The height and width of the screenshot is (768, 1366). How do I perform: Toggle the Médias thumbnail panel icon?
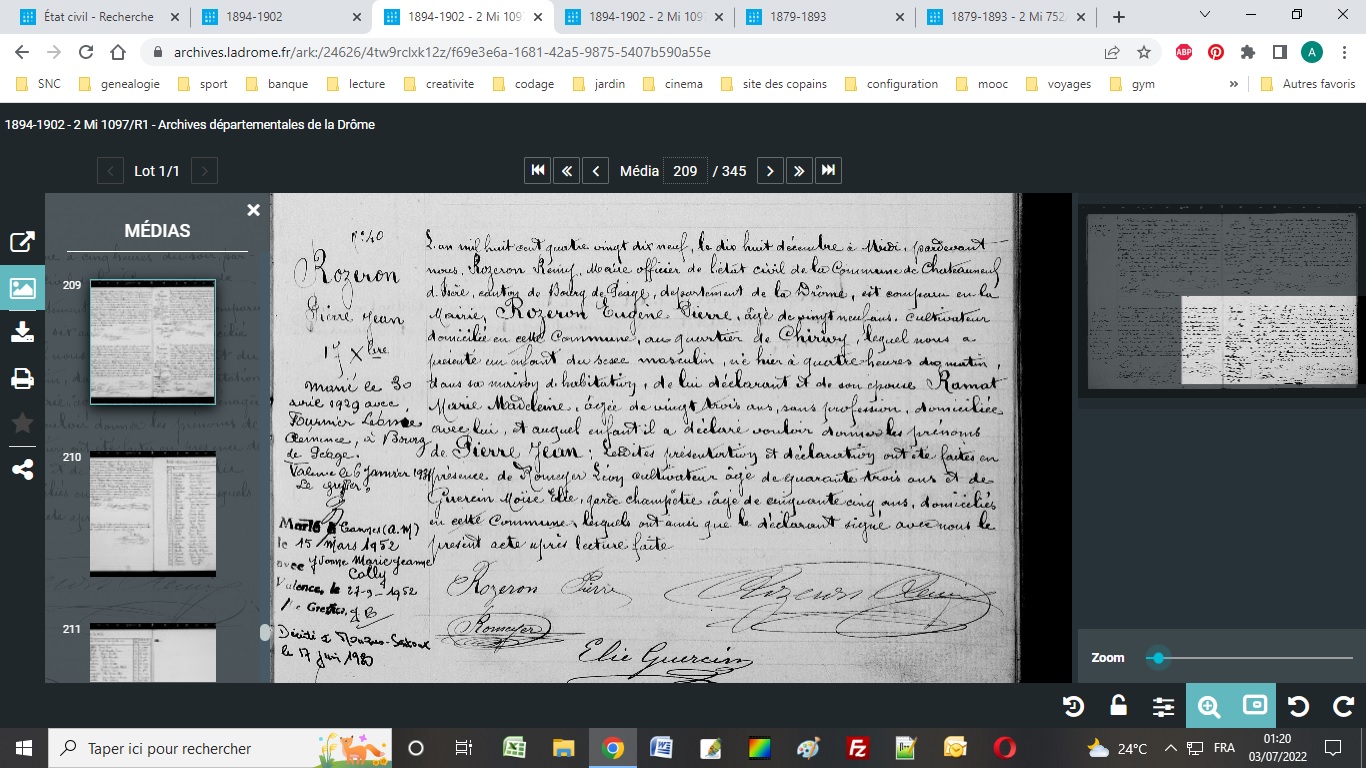(22, 288)
